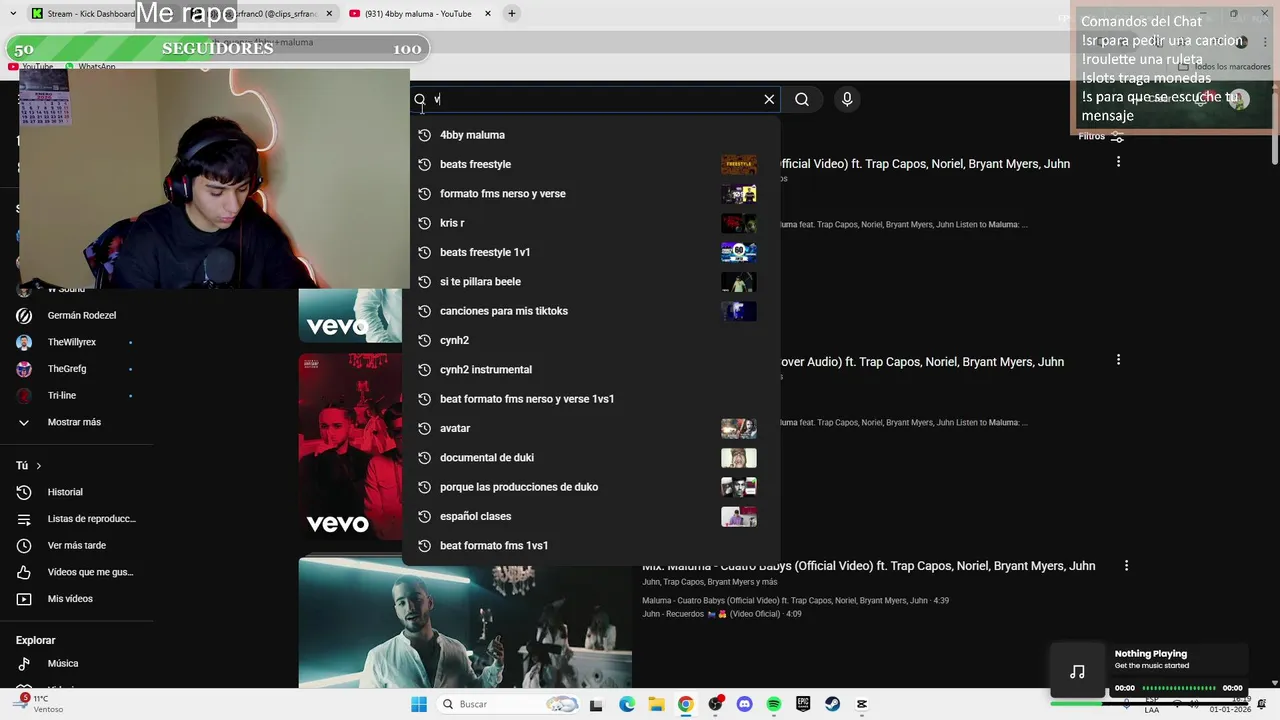Open Steam from taskbar
The width and height of the screenshot is (1280, 720).
[832, 704]
